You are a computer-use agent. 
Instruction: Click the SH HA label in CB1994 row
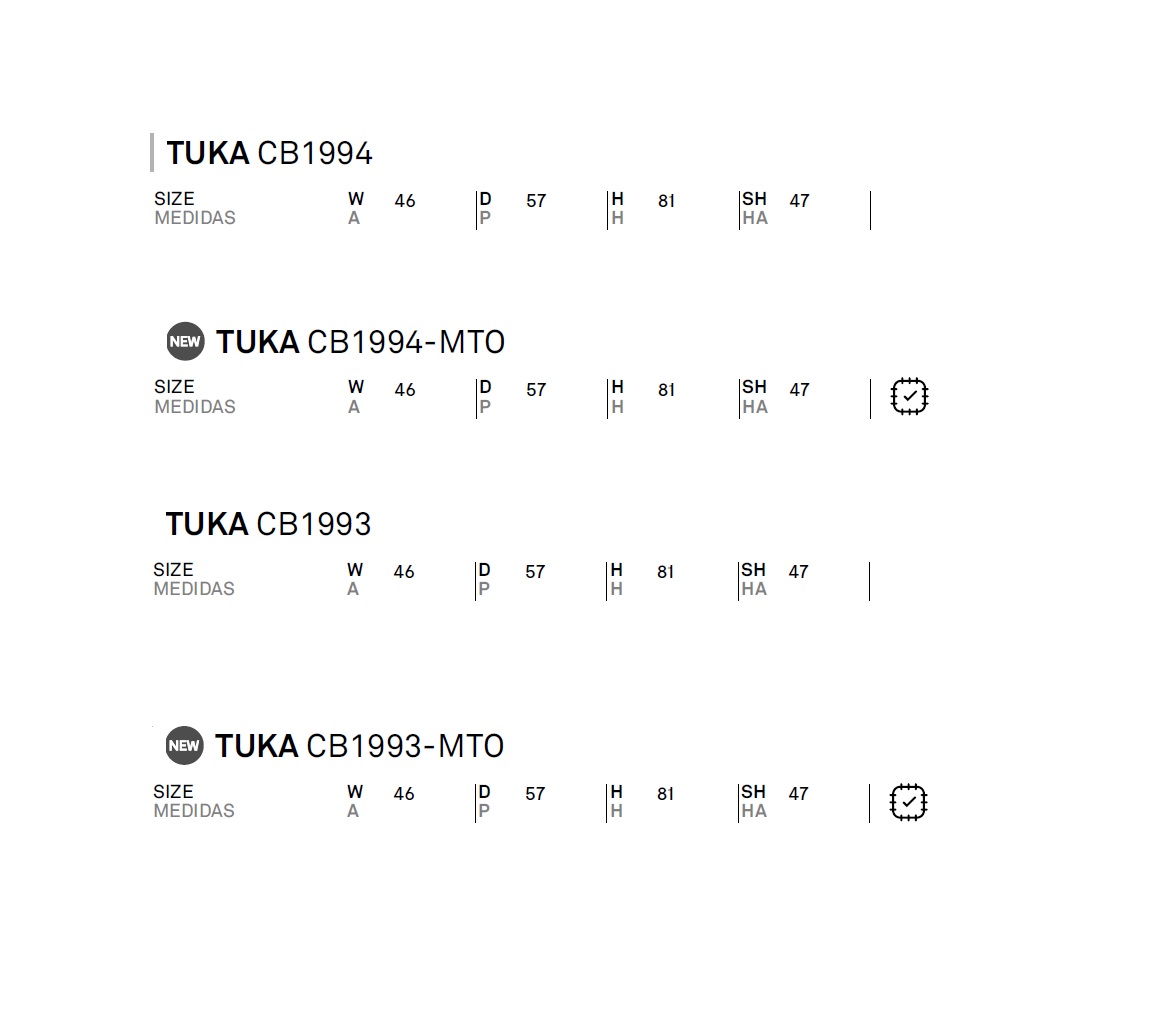[x=755, y=208]
